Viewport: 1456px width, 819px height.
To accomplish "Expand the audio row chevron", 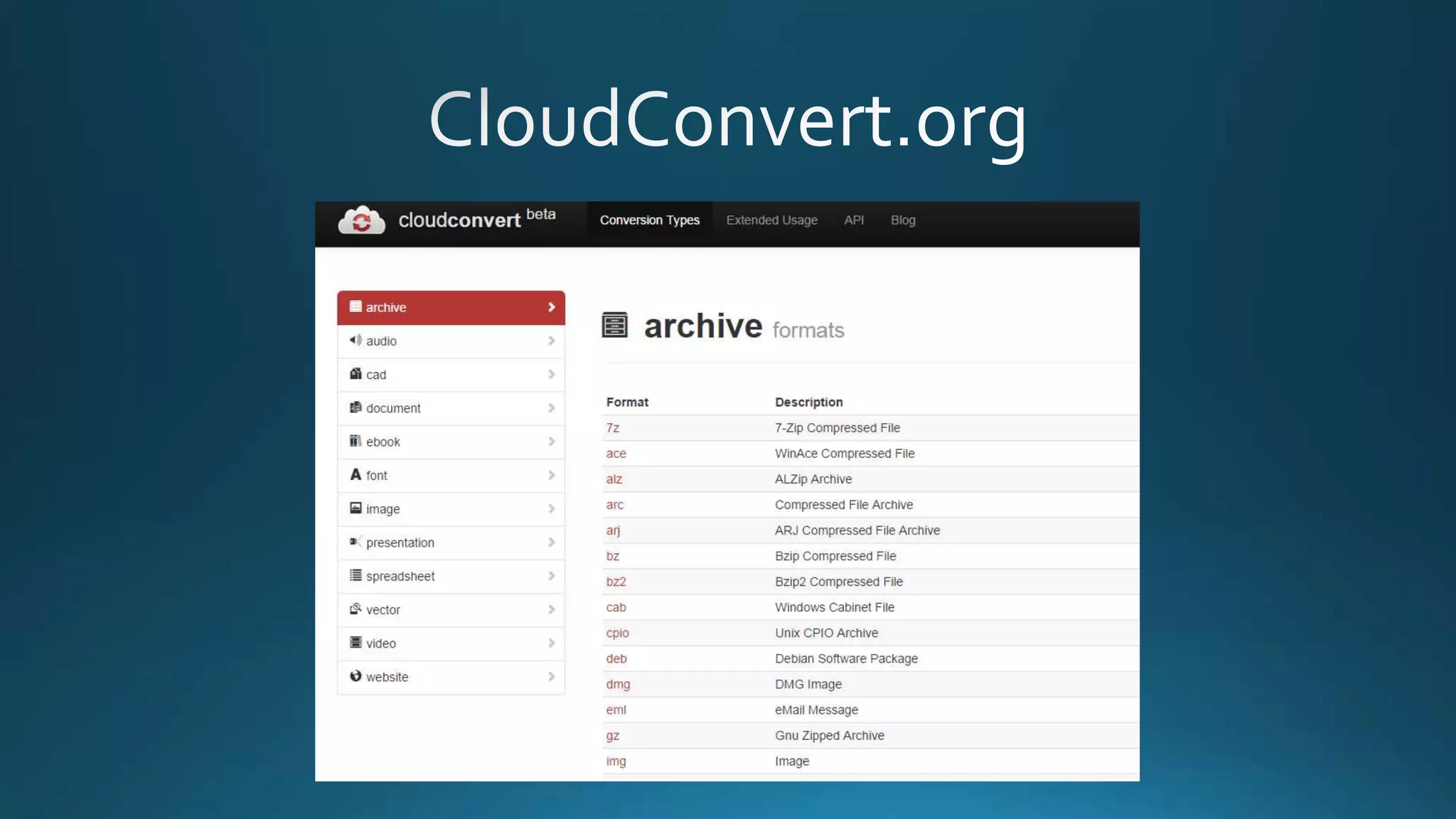I will [x=551, y=341].
